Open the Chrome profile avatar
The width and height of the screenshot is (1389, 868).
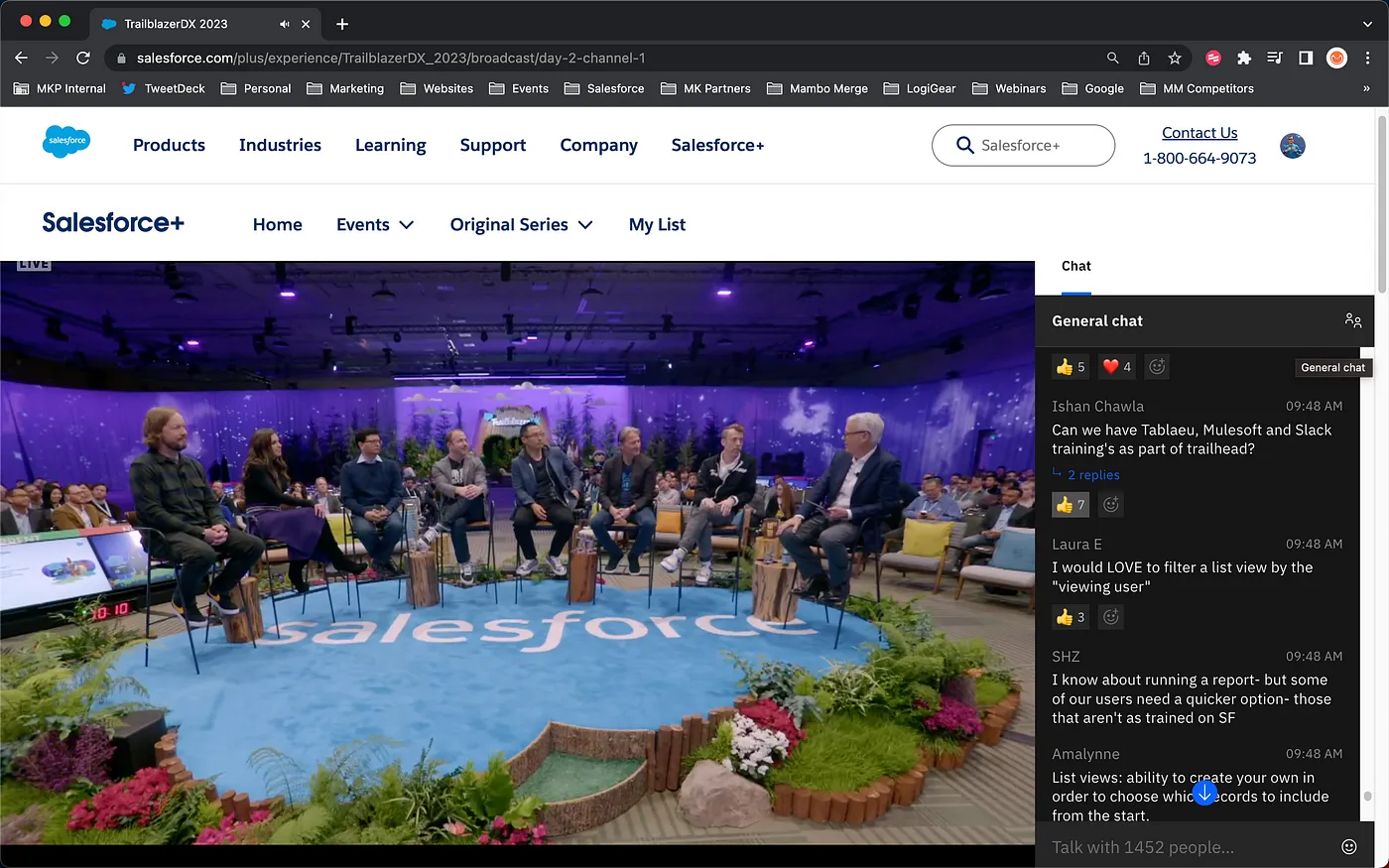1337,58
